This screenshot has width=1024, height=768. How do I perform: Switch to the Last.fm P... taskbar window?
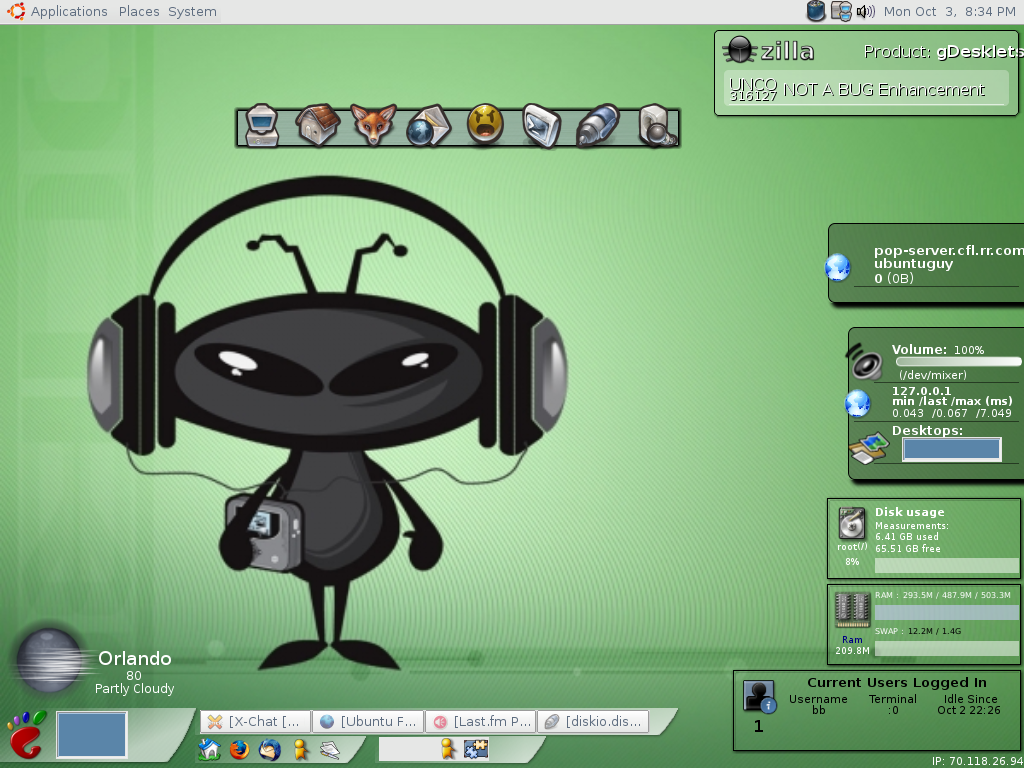point(481,722)
